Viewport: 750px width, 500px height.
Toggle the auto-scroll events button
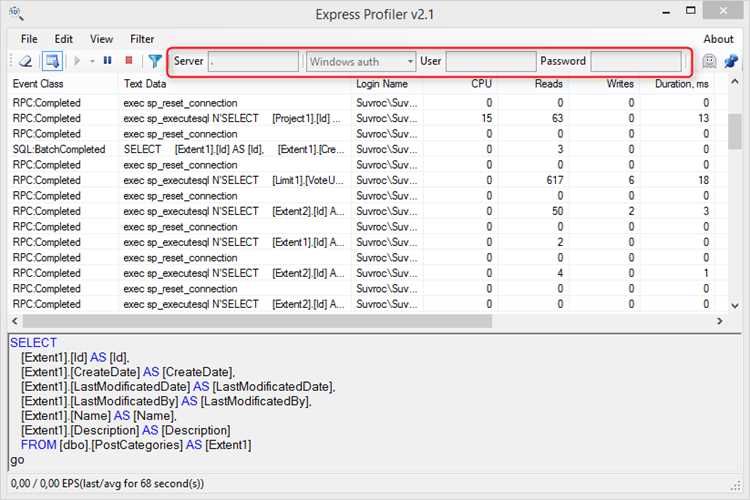click(52, 61)
